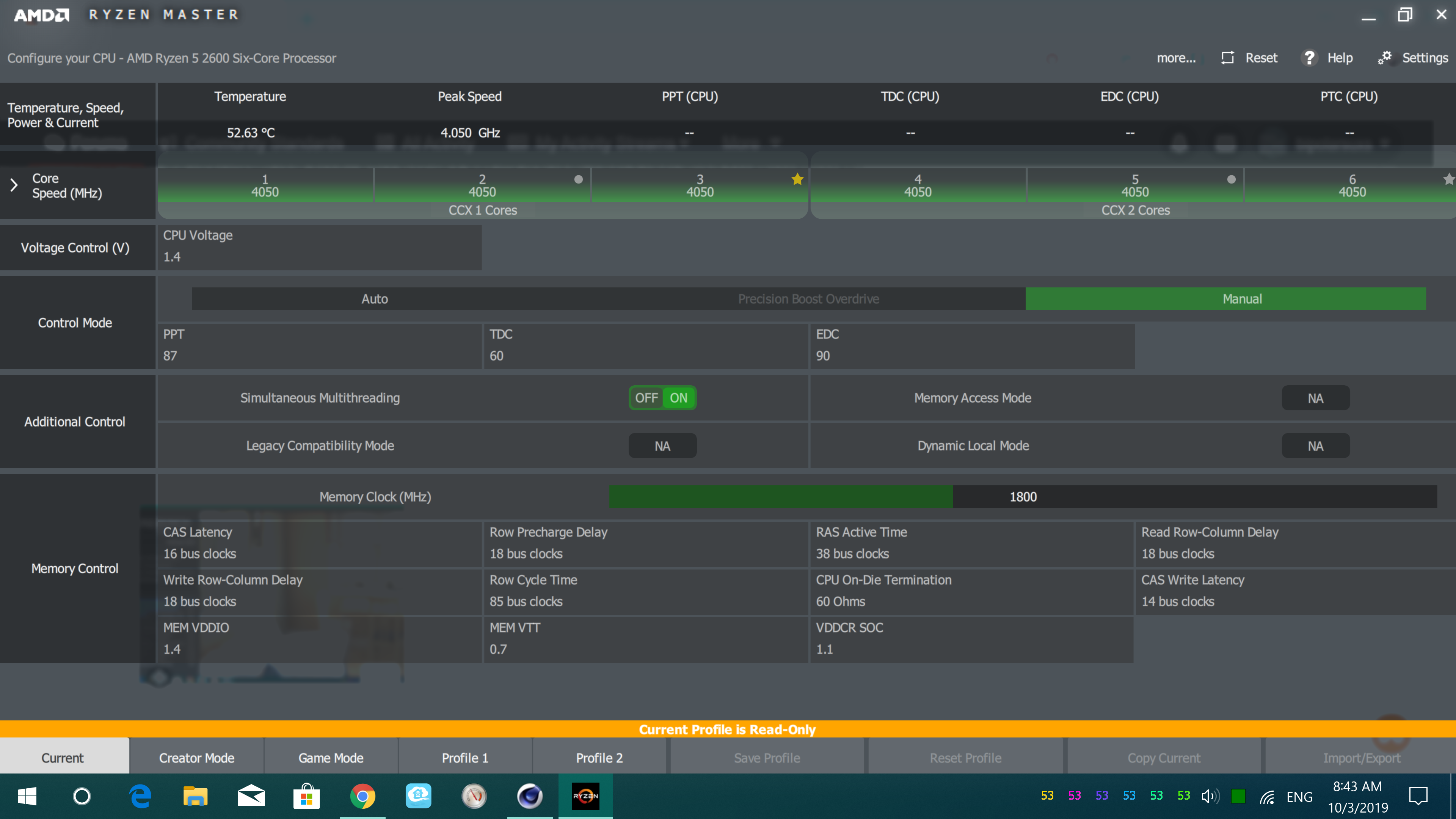Click the green square tray icon
Screen dimensions: 1456x819
pos(1238,796)
